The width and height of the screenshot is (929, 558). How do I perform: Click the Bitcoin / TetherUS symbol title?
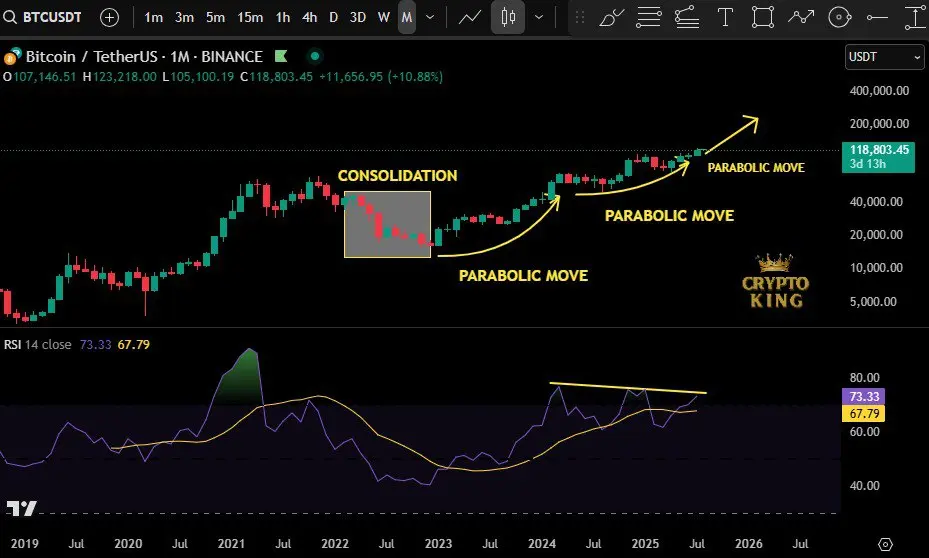coord(144,57)
